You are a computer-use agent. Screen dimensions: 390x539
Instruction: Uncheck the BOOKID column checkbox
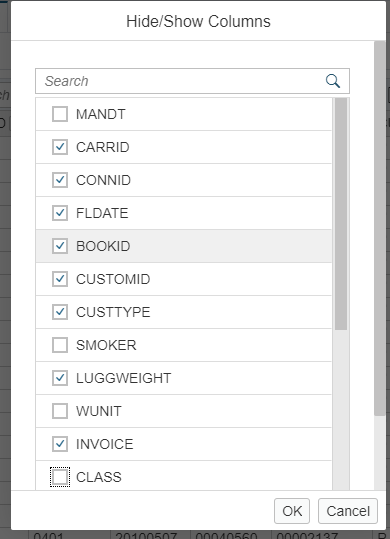(60, 246)
